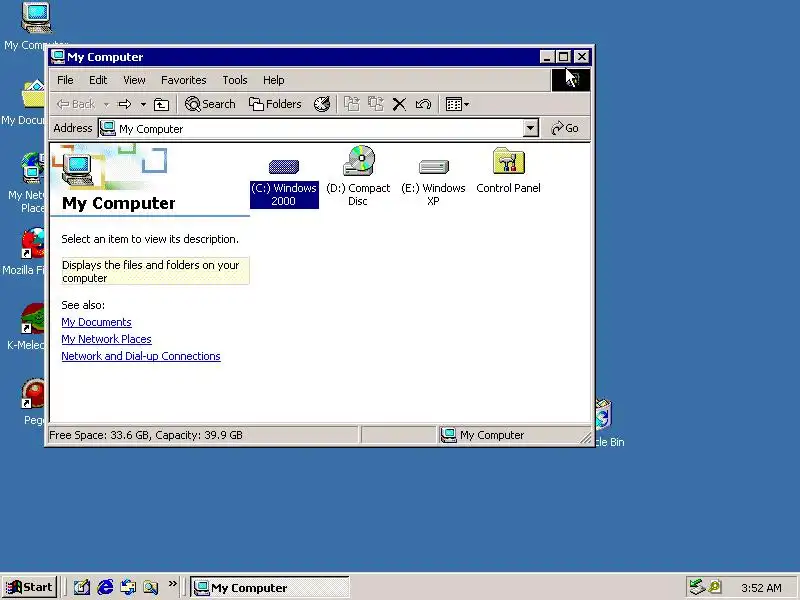Click the taskbar clock 3:52 AM

pos(761,588)
